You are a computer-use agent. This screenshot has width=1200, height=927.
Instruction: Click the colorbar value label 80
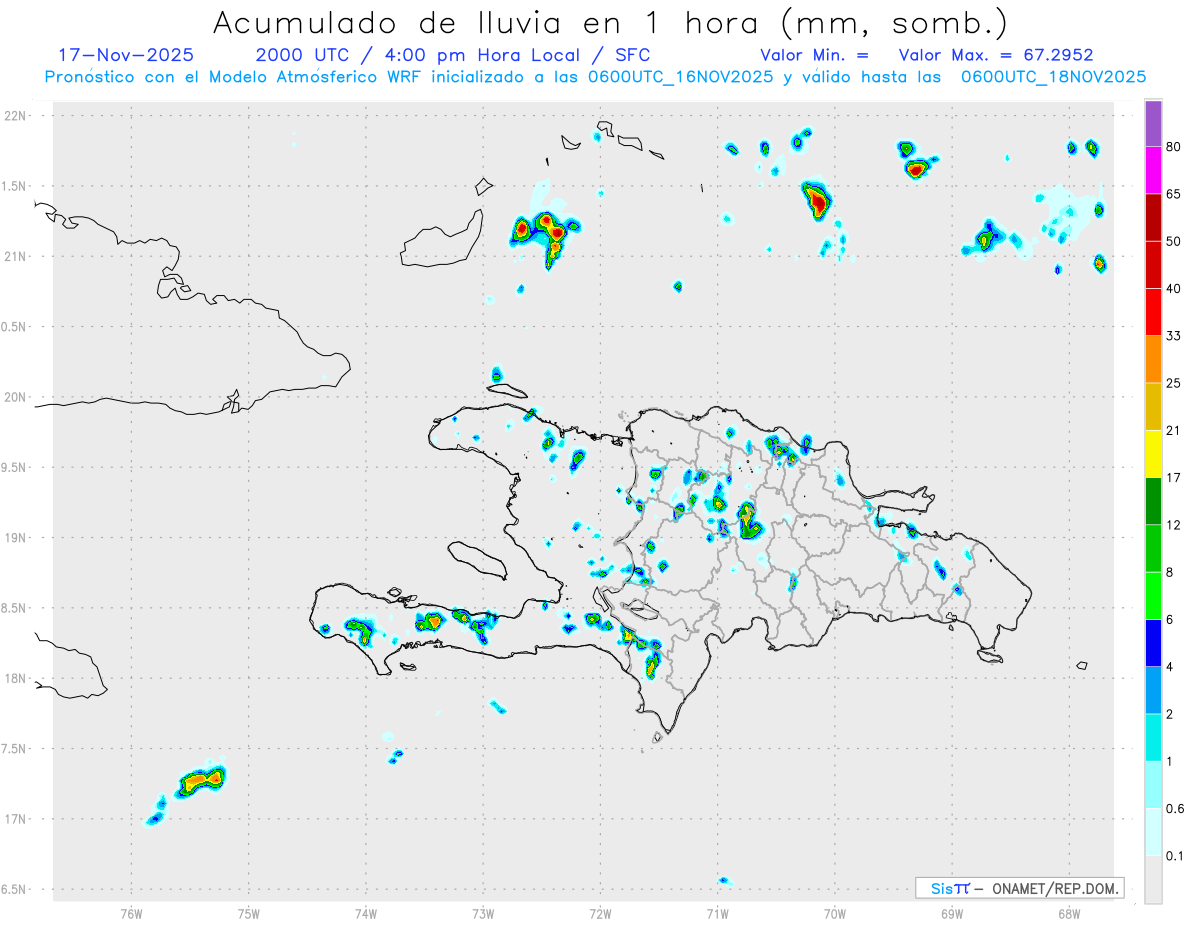1174,147
